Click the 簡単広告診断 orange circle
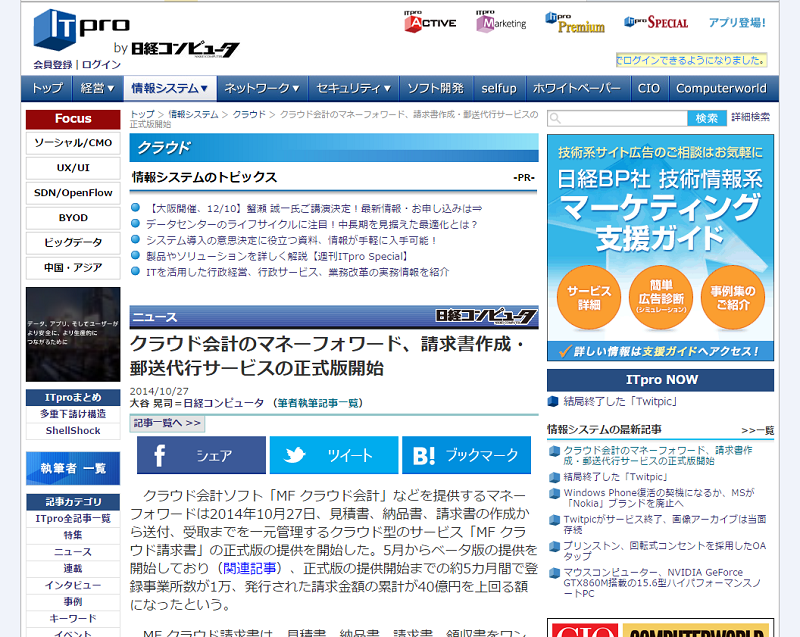Image resolution: width=800 pixels, height=637 pixels. point(661,297)
